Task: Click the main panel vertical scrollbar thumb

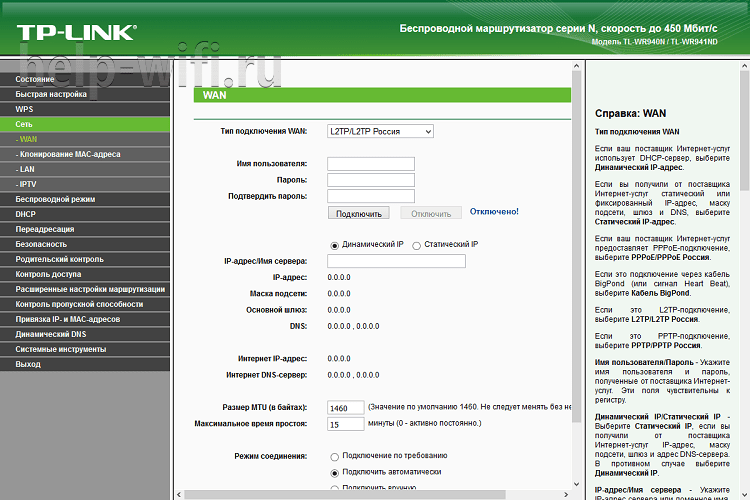Action: coord(576,246)
